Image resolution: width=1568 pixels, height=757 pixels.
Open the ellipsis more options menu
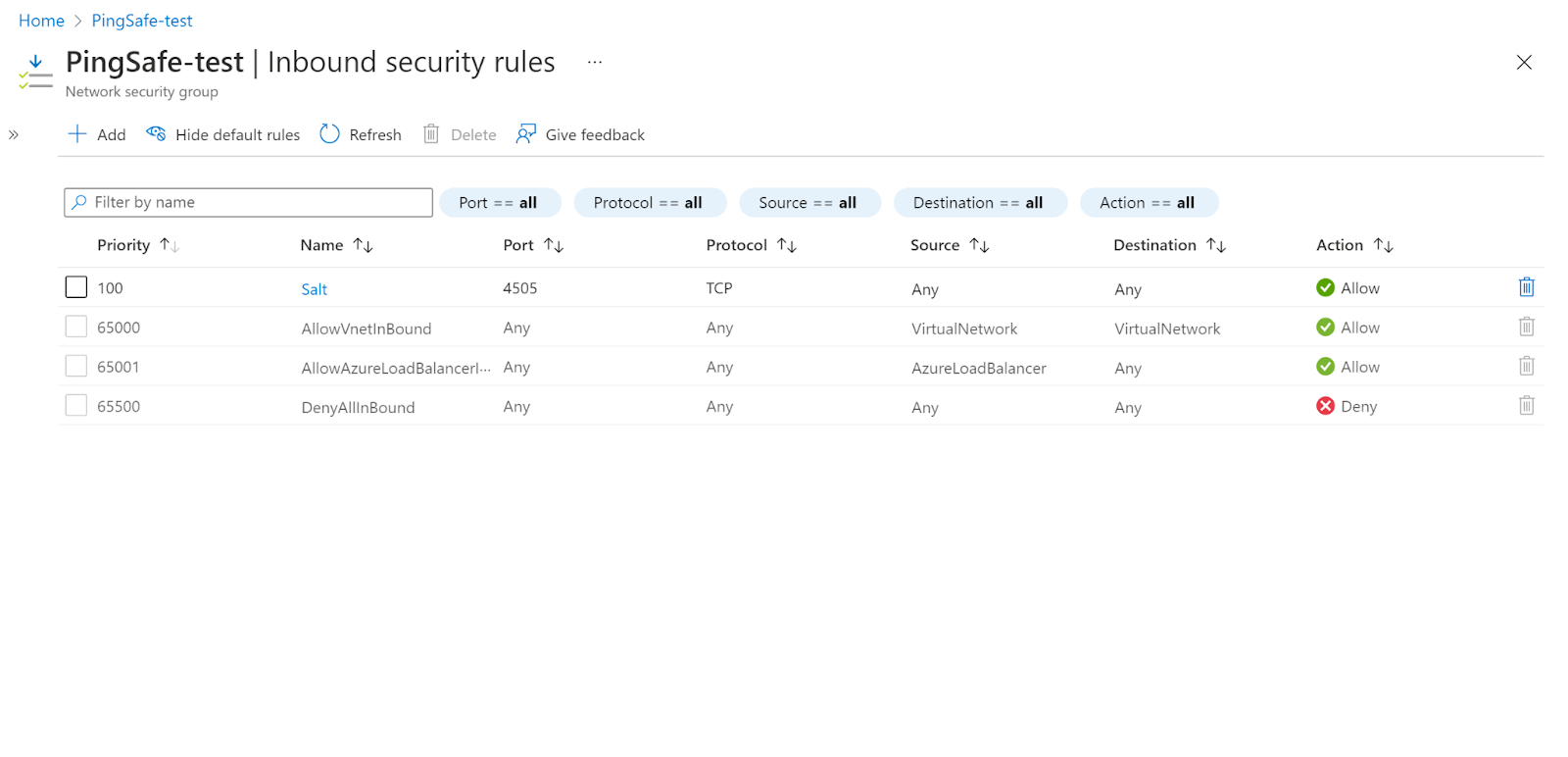(595, 62)
